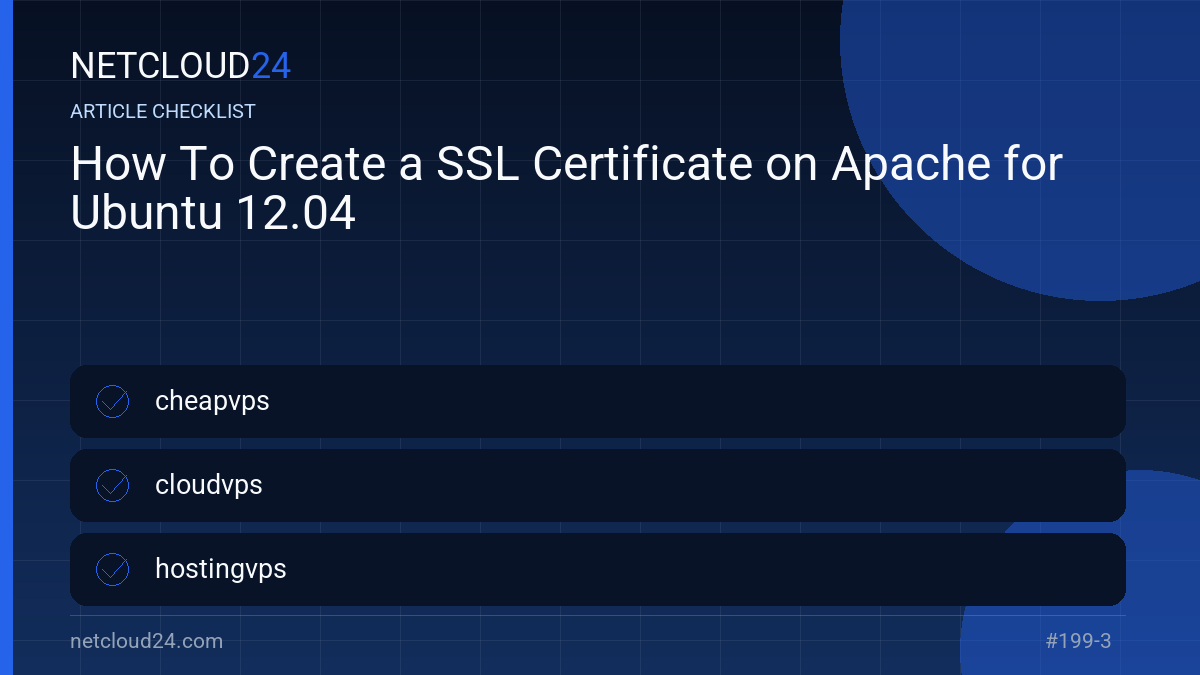
Task: Click the SSL Certificate article title
Action: 566,189
